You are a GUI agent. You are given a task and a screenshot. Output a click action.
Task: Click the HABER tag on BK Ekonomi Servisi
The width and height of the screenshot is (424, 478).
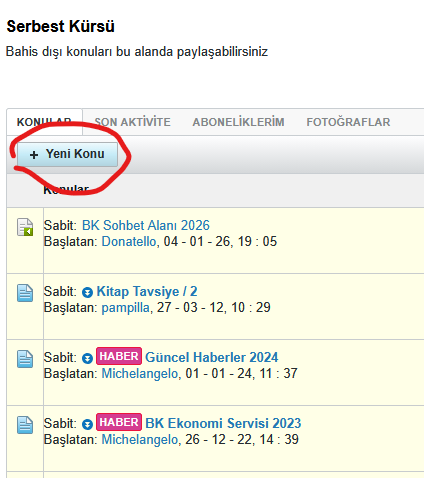click(x=119, y=422)
